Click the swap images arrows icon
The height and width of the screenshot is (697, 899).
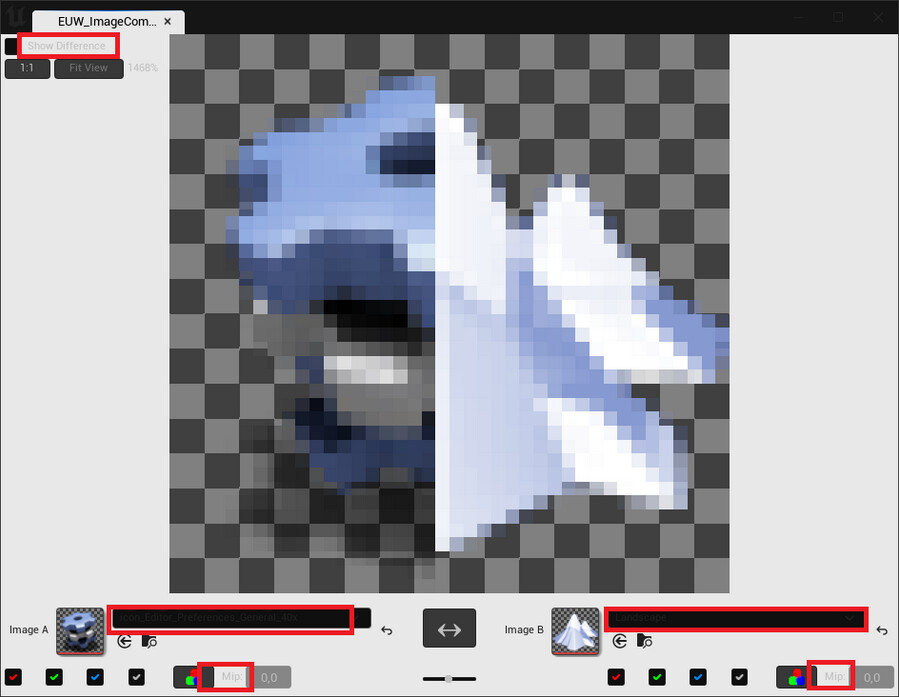(x=449, y=629)
